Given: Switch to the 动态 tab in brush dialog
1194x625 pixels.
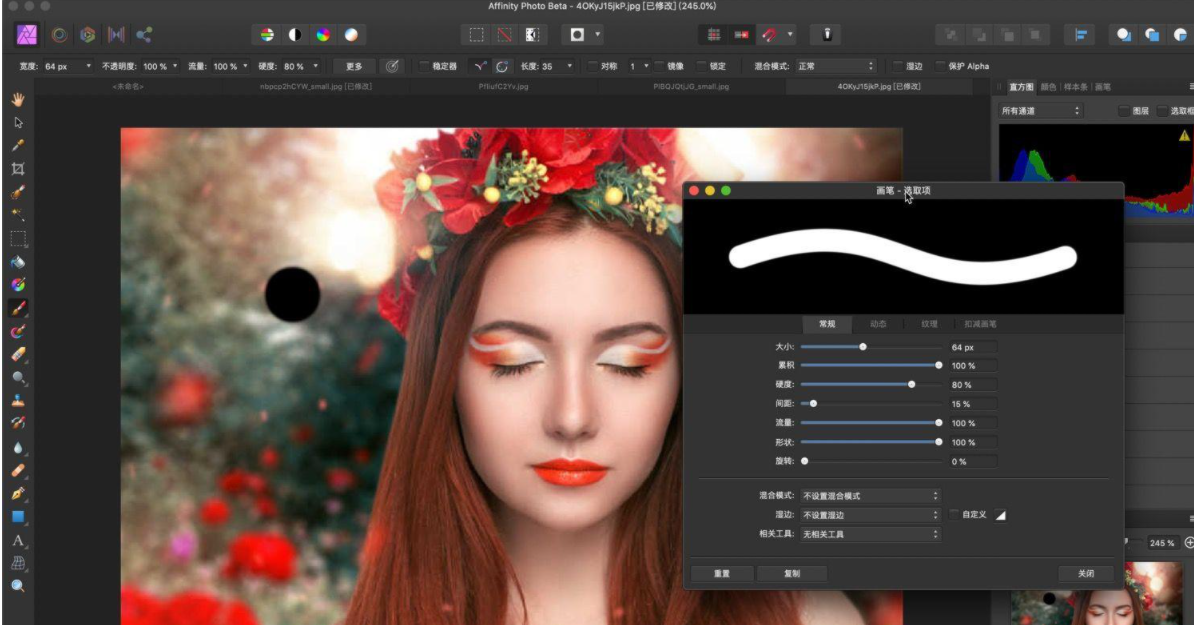Looking at the screenshot, I should 878,324.
